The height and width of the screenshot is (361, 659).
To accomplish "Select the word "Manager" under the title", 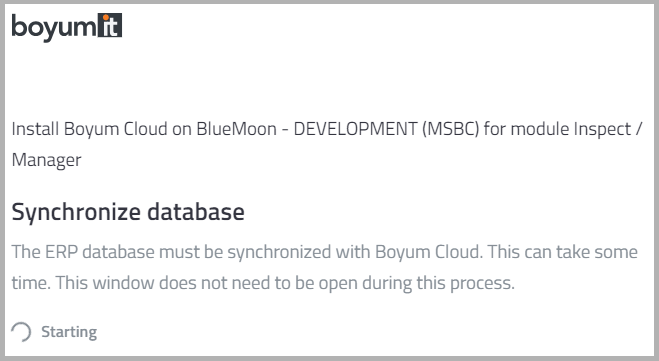I will point(46,160).
